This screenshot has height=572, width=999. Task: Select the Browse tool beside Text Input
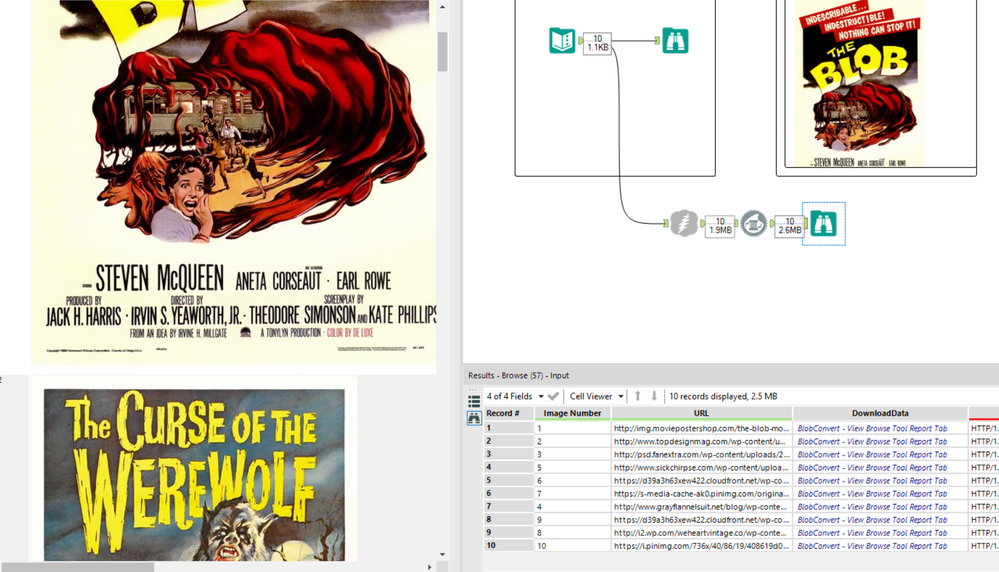tap(675, 41)
